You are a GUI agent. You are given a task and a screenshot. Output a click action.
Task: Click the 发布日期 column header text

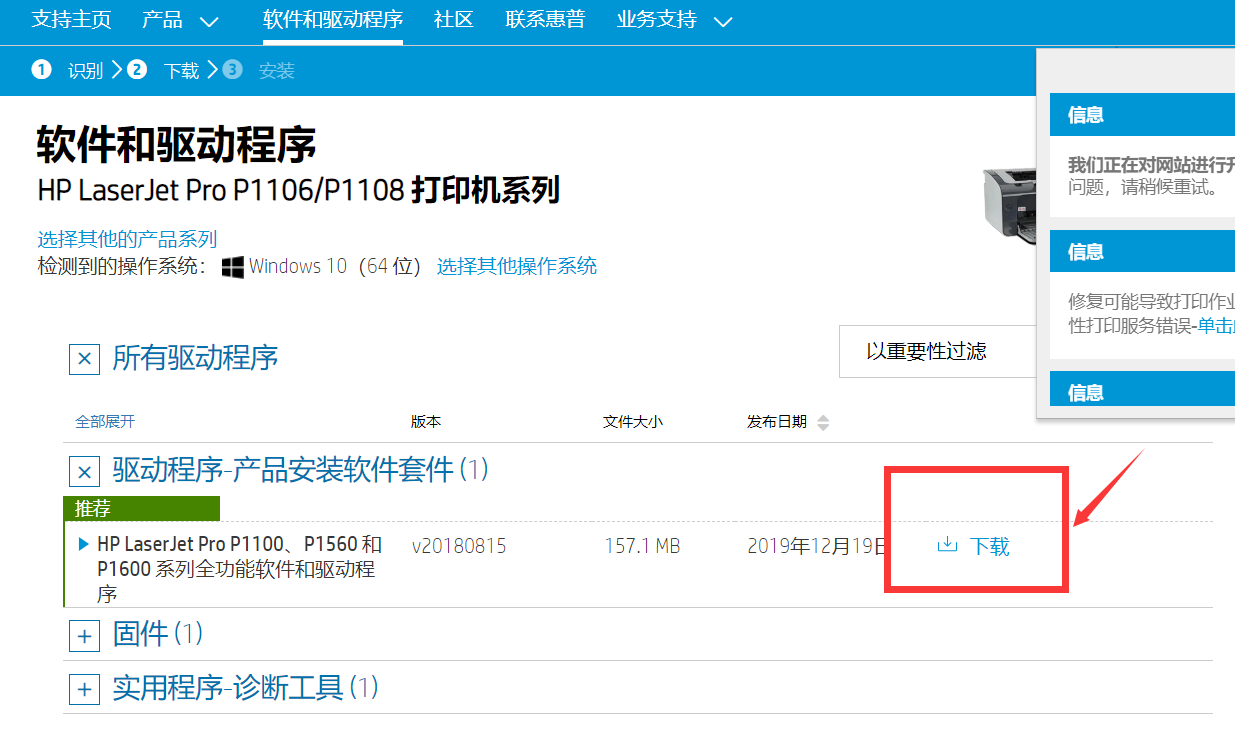click(x=777, y=422)
